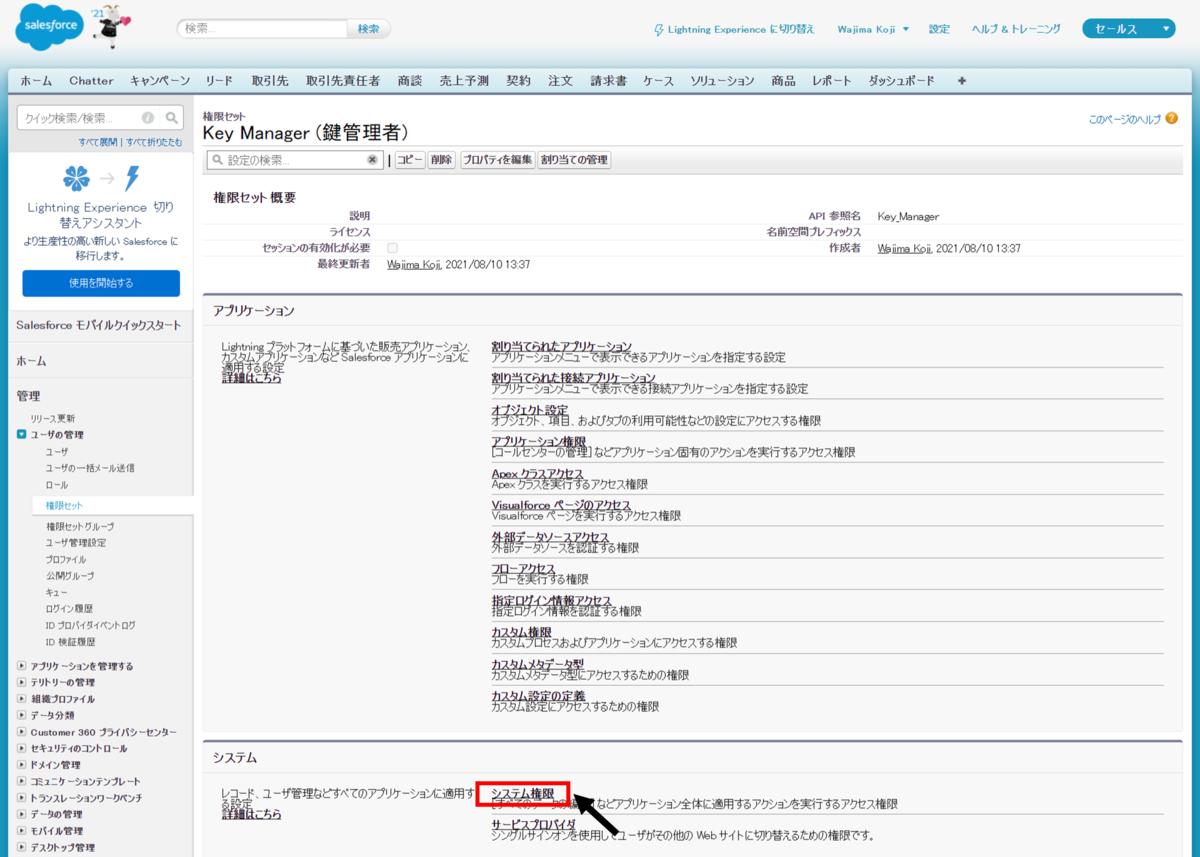1200x857 pixels.
Task: Click すべて折りたたむ link in sidebar
Action: (154, 142)
